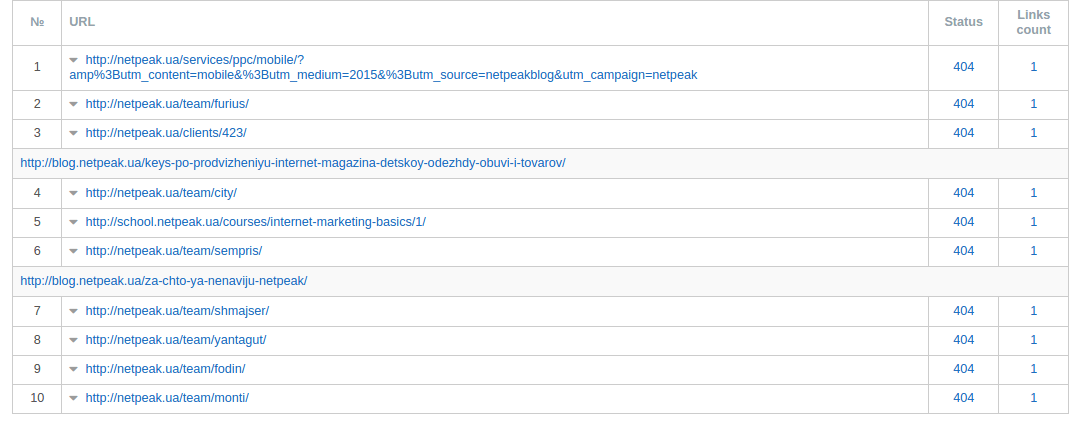Click row number 7 cell

pyautogui.click(x=37, y=311)
